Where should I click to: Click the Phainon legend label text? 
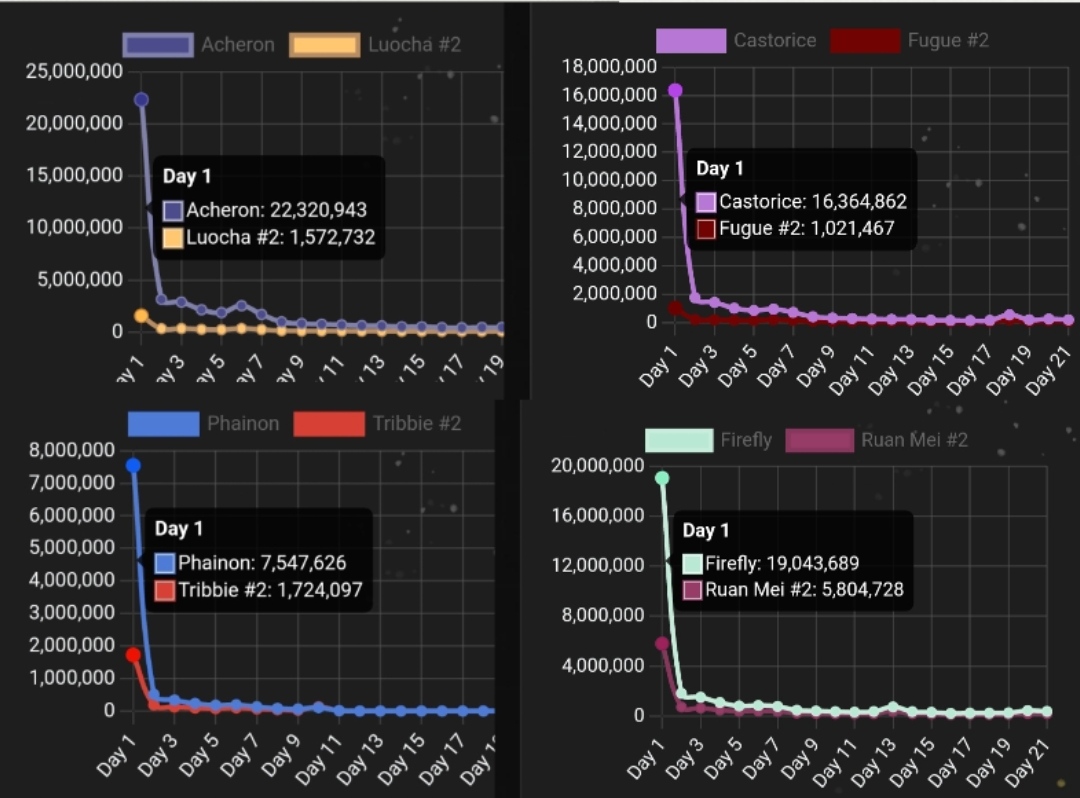(x=243, y=423)
